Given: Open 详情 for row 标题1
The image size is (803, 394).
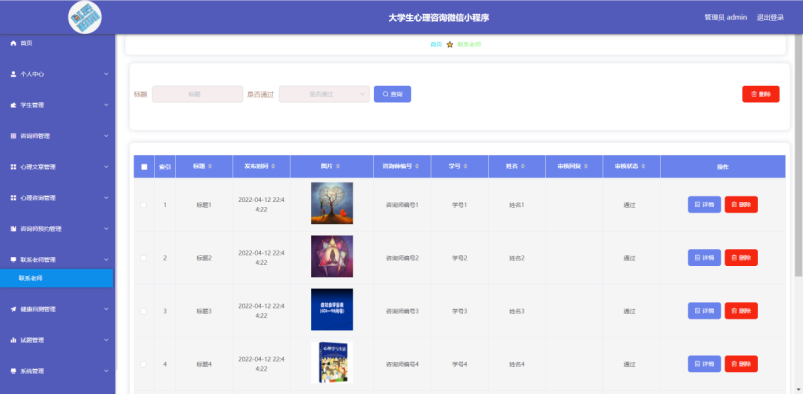Looking at the screenshot, I should pyautogui.click(x=704, y=204).
